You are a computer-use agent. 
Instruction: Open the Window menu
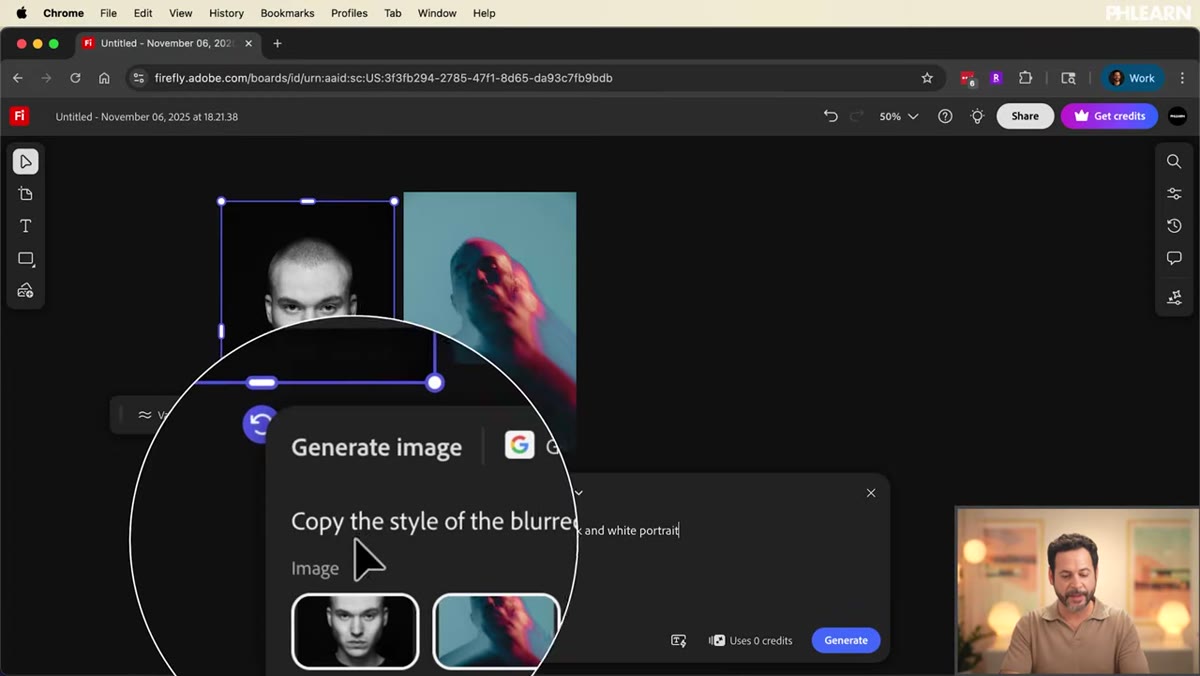437,13
